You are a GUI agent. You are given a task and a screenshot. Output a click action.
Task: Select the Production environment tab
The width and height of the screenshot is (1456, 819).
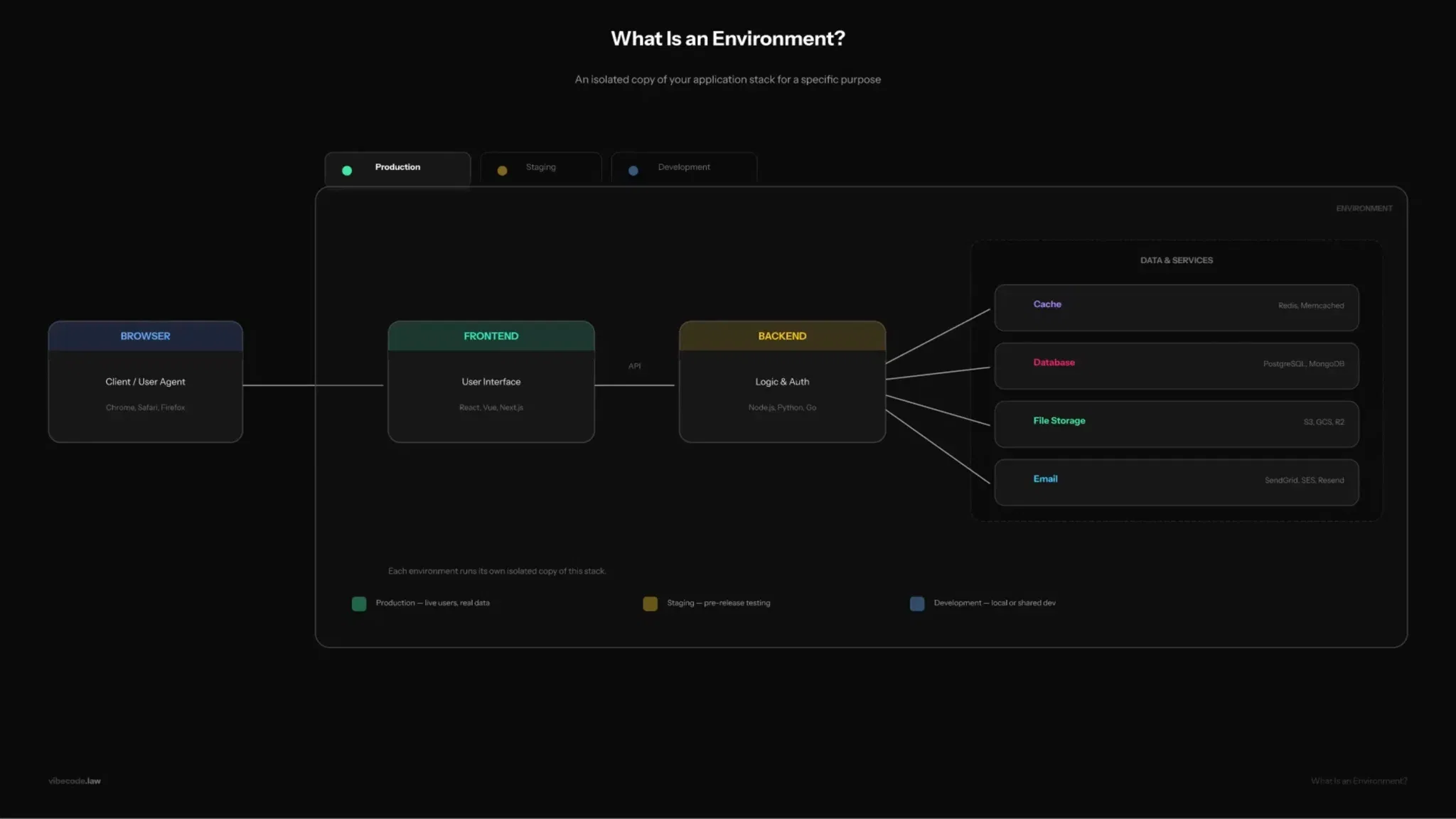[397, 168]
